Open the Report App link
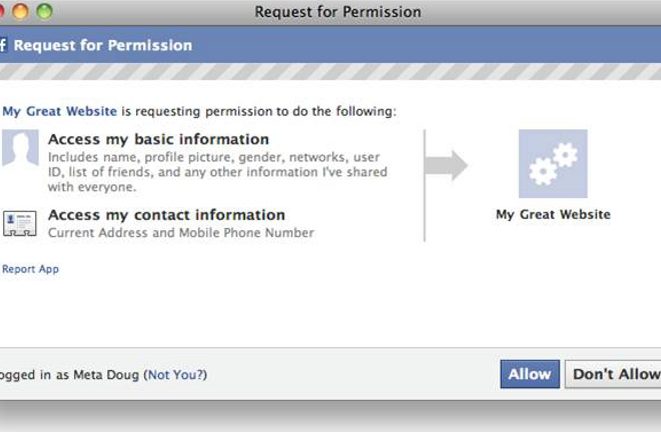Screen dimensions: 661x432 30,269
